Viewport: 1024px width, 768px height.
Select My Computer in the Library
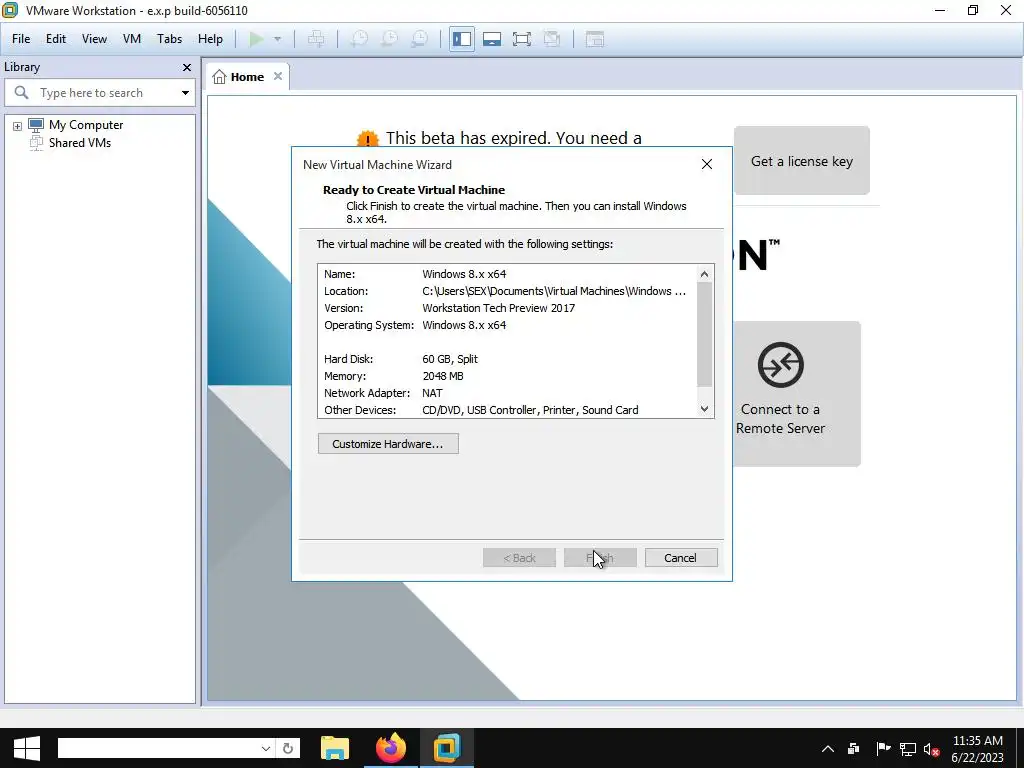[x=86, y=125]
